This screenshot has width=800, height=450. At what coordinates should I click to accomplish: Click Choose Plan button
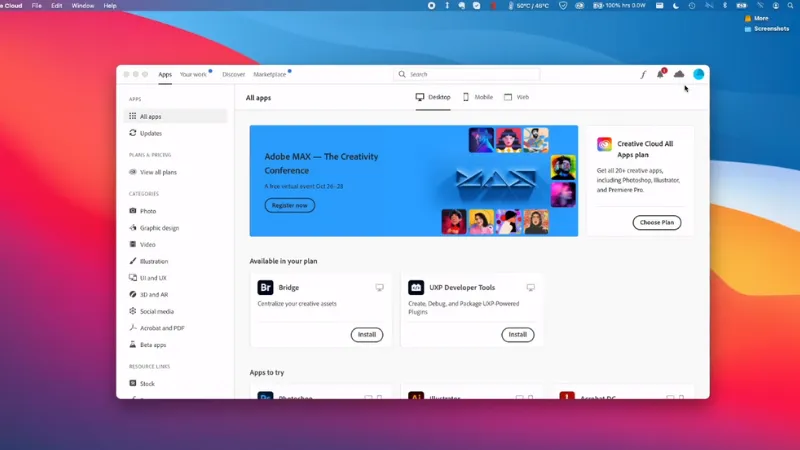tap(657, 222)
